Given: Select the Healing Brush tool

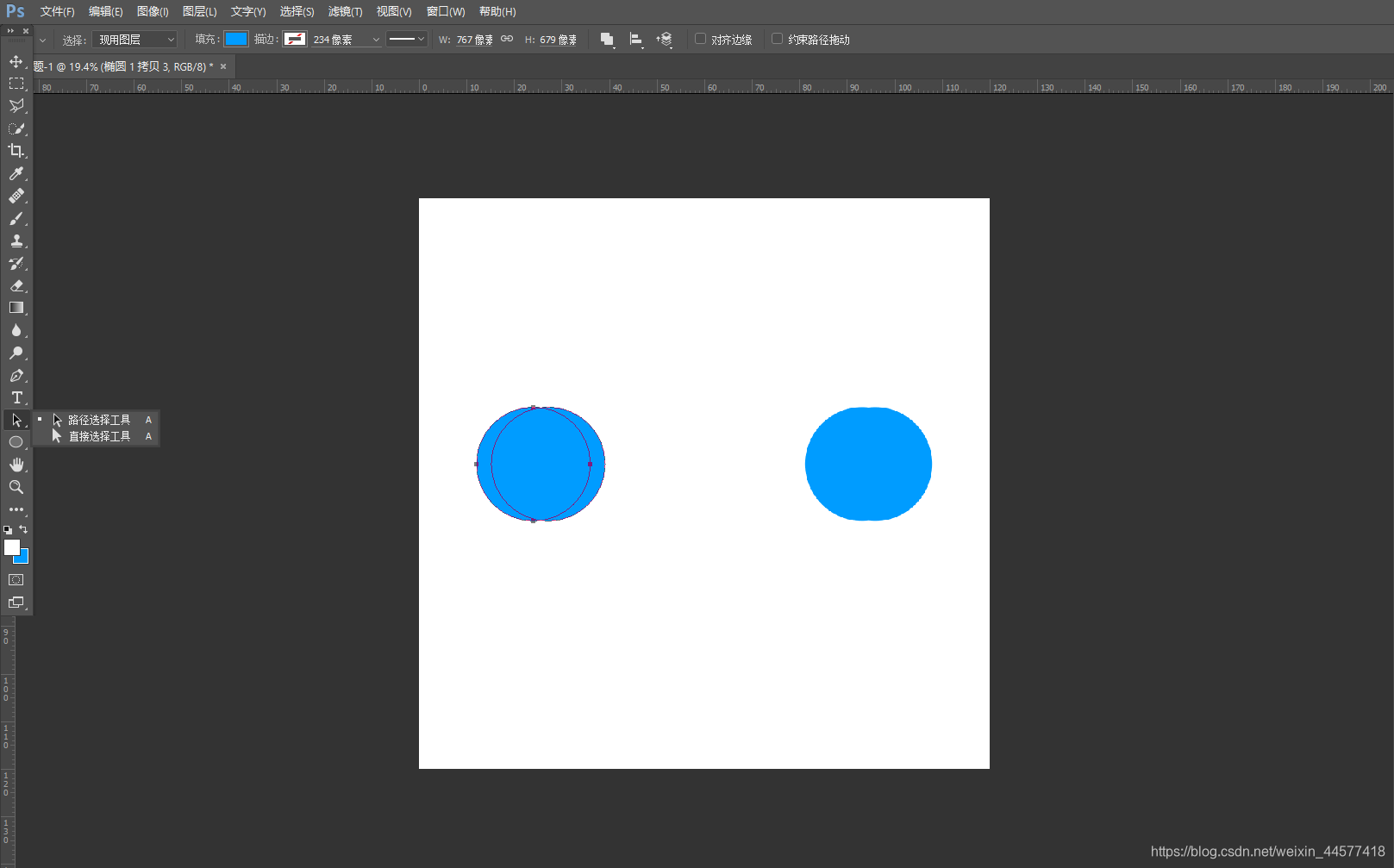Looking at the screenshot, I should pyautogui.click(x=16, y=196).
